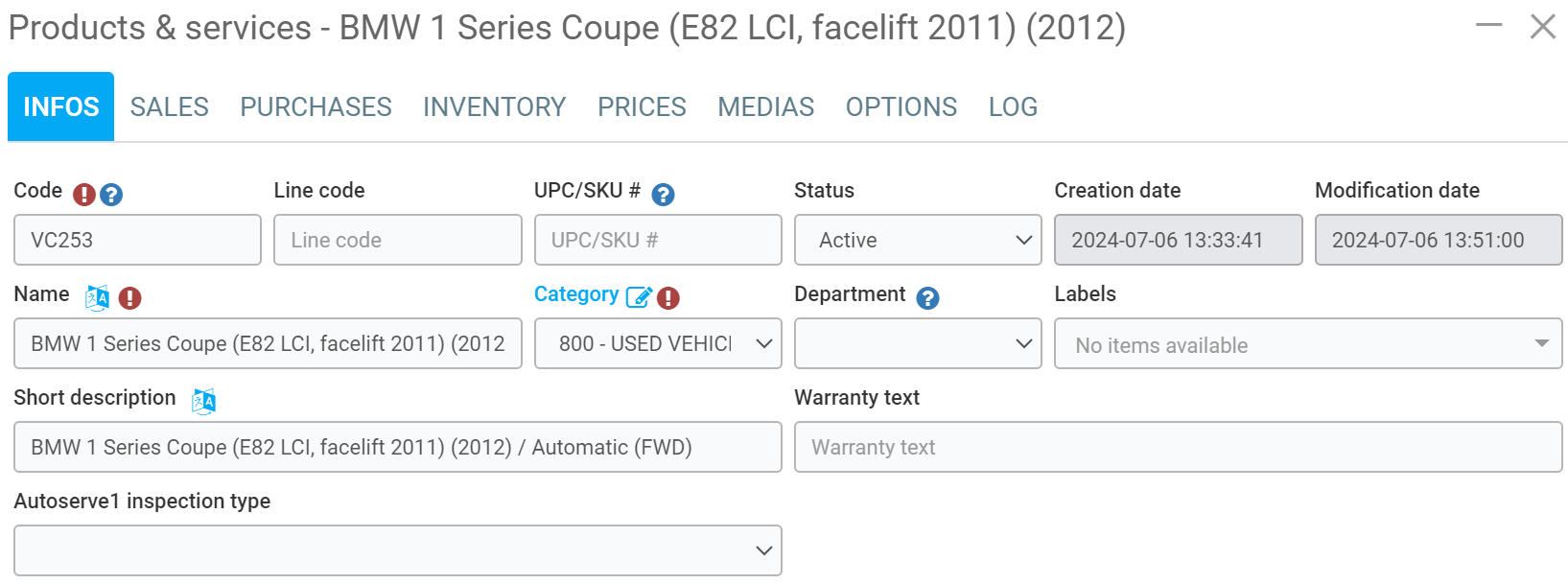1568x584 pixels.
Task: Open the empty Department dropdown
Action: point(918,343)
